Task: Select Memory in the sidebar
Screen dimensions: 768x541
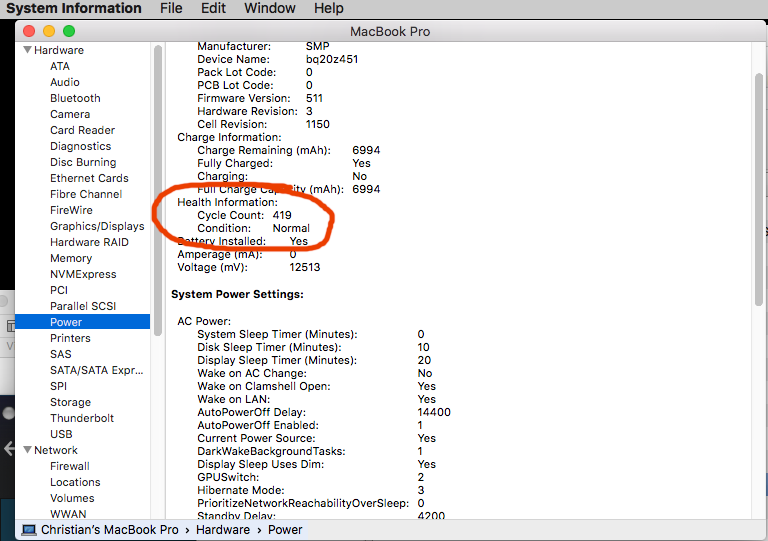Action: pos(71,258)
